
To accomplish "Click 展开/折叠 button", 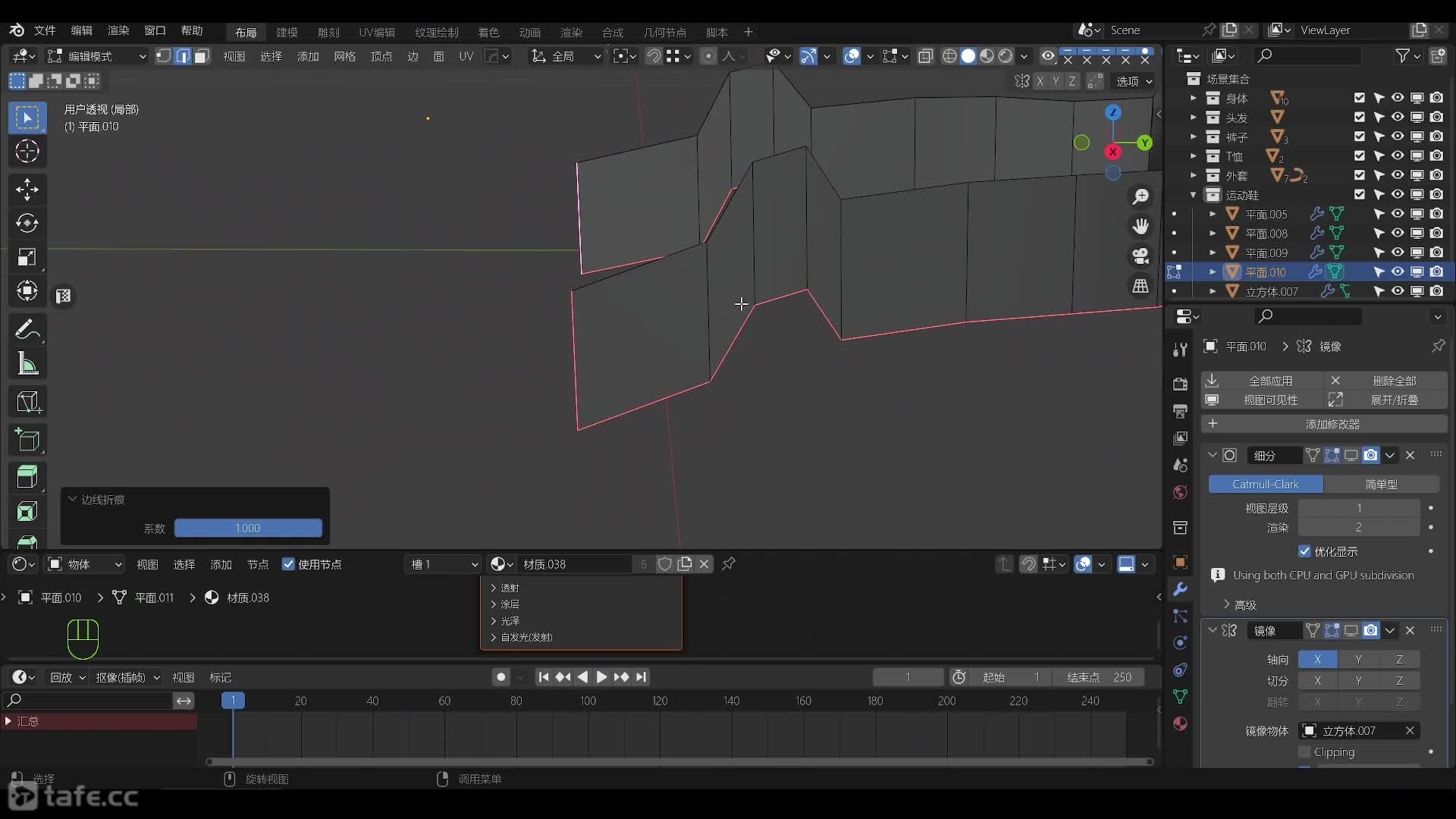I will (x=1386, y=400).
